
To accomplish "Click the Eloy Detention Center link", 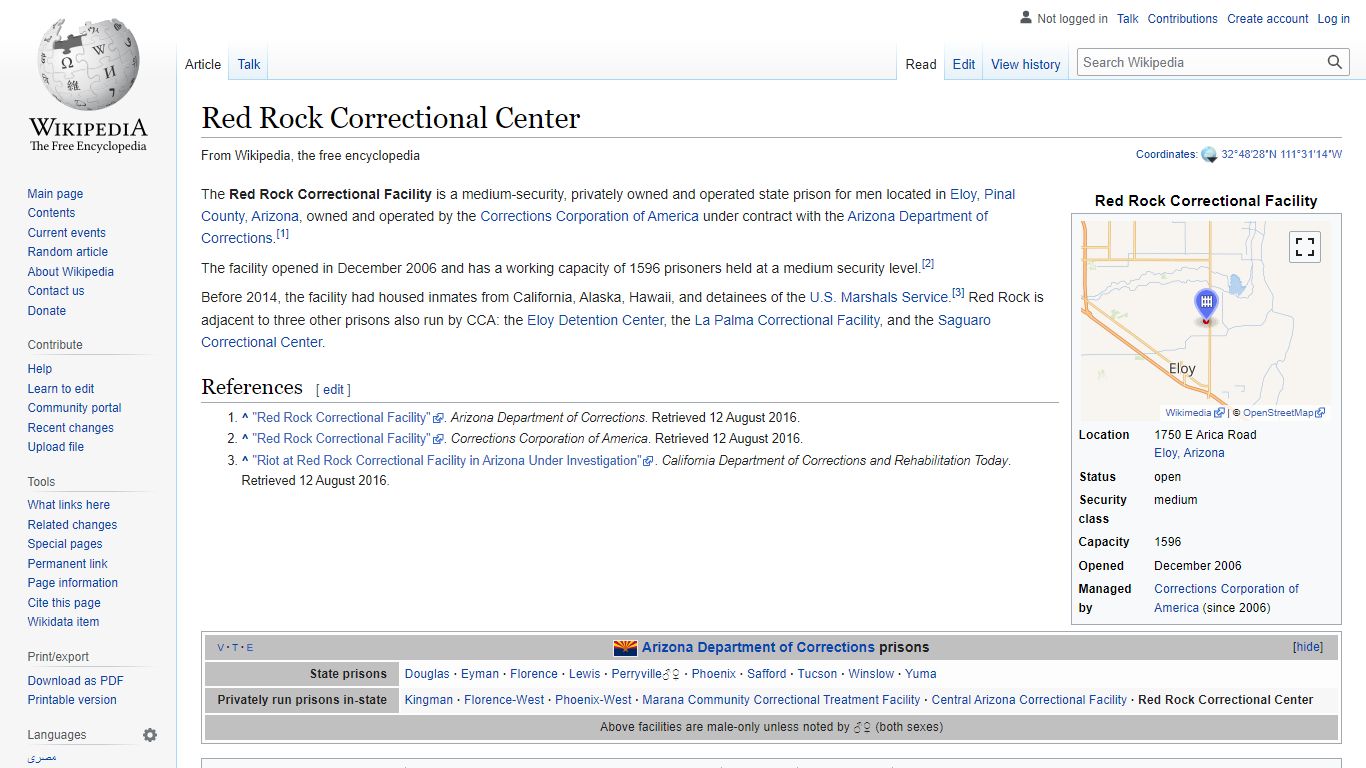I will (595, 320).
